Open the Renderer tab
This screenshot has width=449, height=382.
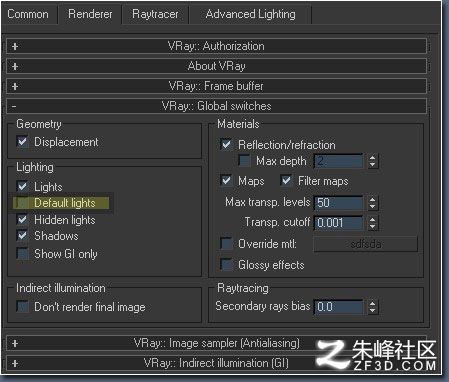(x=90, y=14)
